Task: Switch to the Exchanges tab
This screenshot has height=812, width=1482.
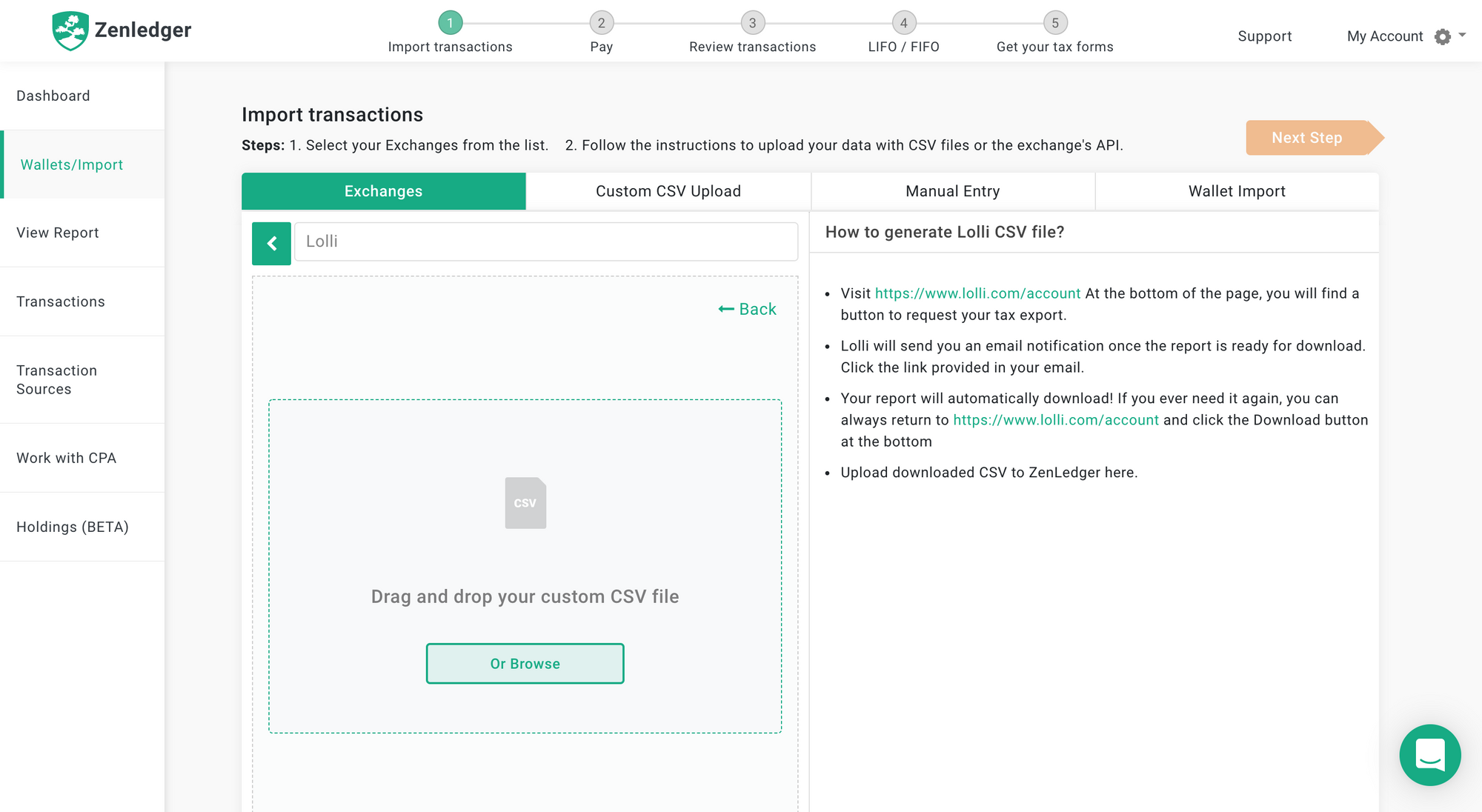Action: tap(384, 191)
